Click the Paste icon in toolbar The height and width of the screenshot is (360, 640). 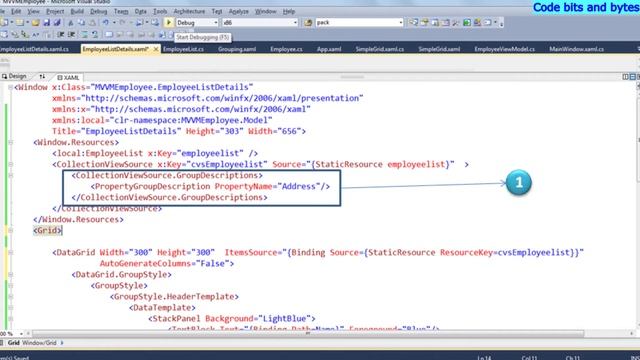tap(92, 22)
